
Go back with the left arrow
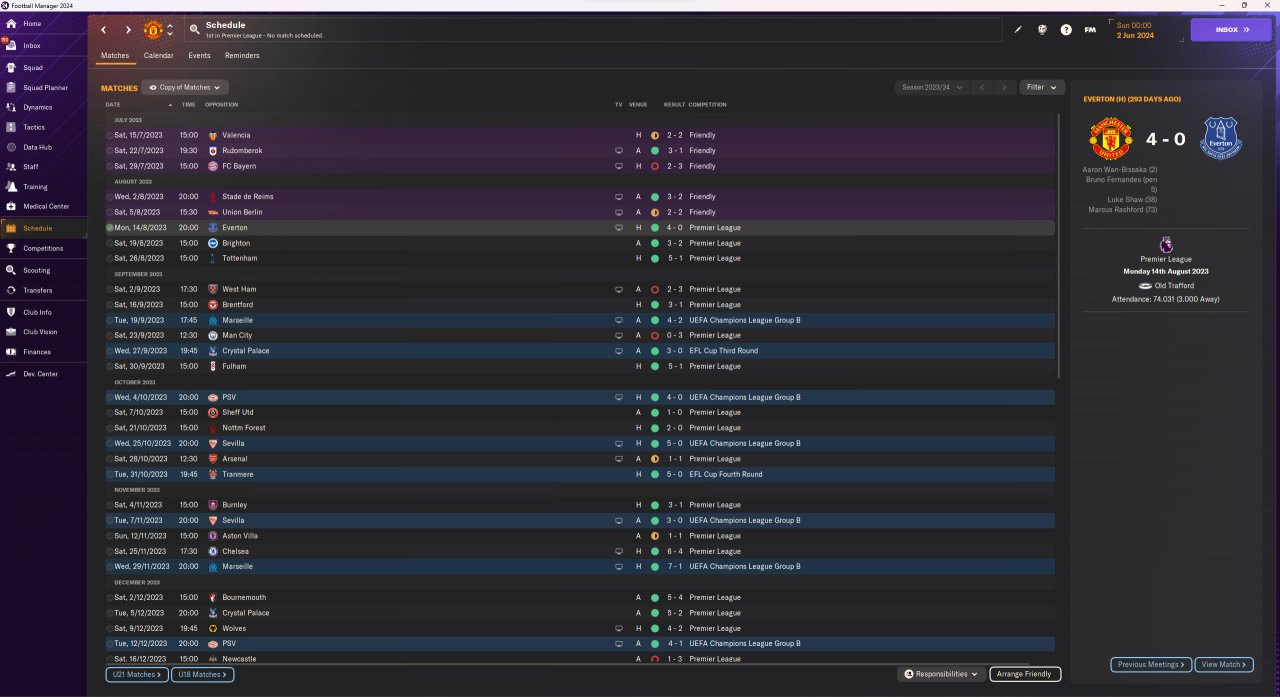click(x=103, y=30)
